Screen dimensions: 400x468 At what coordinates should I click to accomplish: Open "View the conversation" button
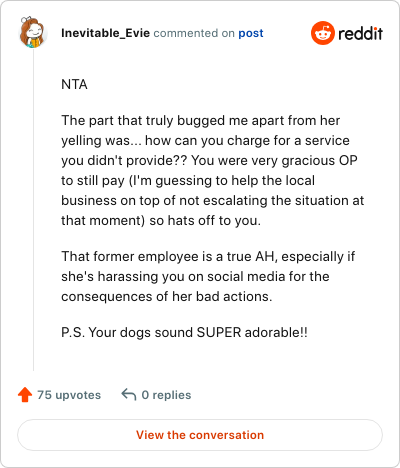(x=200, y=435)
